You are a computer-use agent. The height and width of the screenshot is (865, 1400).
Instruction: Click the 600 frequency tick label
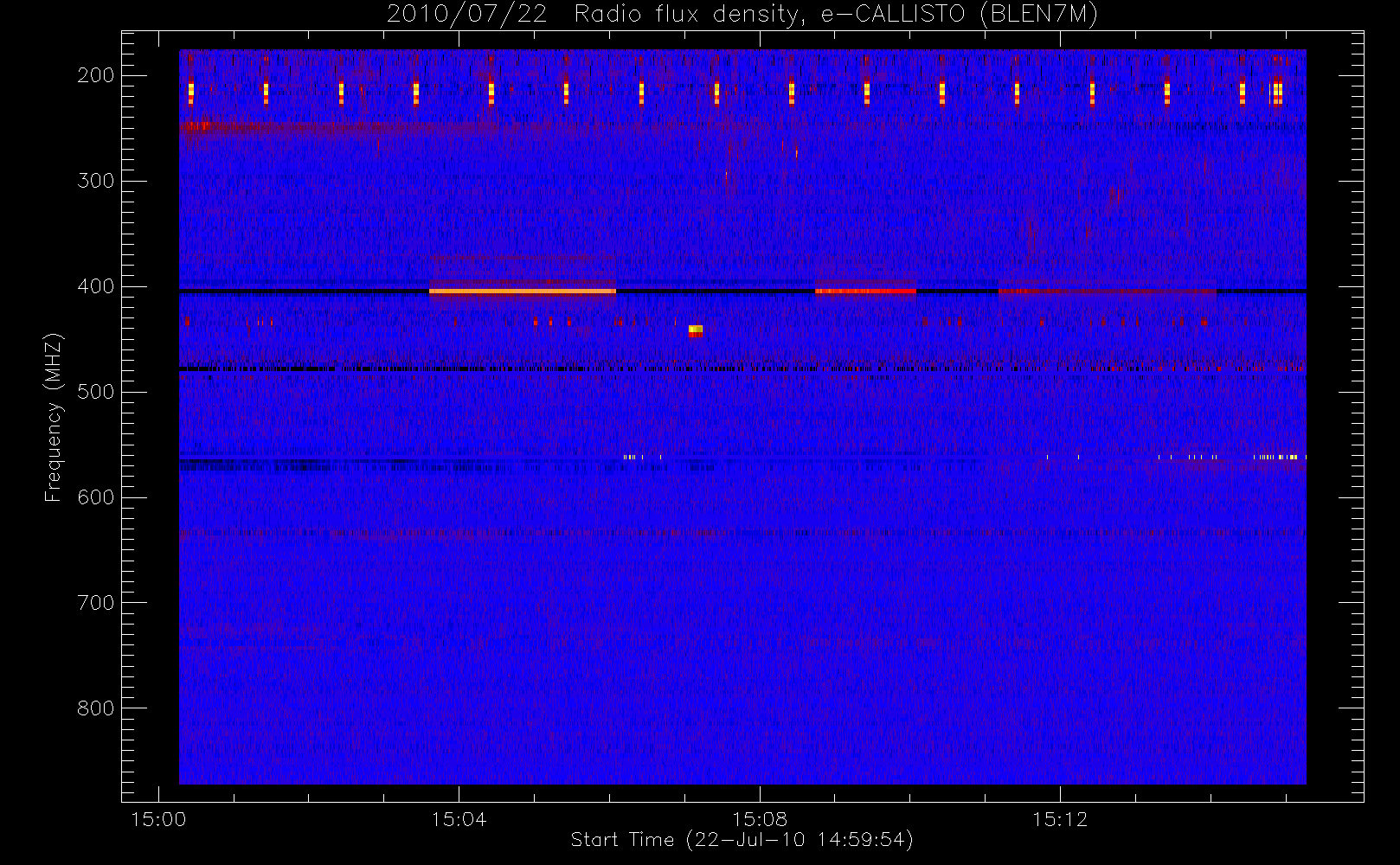(x=96, y=497)
